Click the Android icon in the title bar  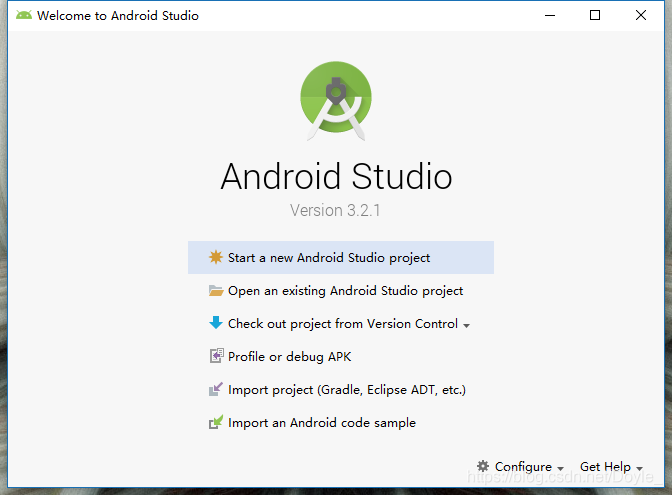point(24,15)
